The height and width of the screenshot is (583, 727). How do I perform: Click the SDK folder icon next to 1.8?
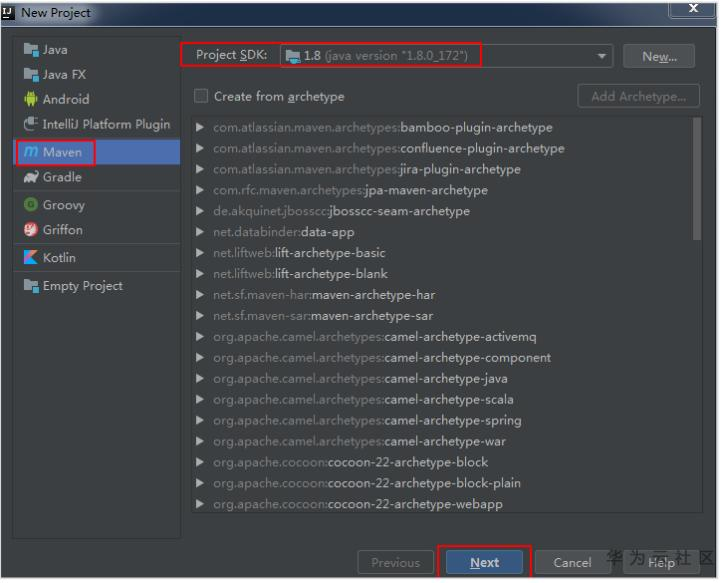tap(293, 57)
